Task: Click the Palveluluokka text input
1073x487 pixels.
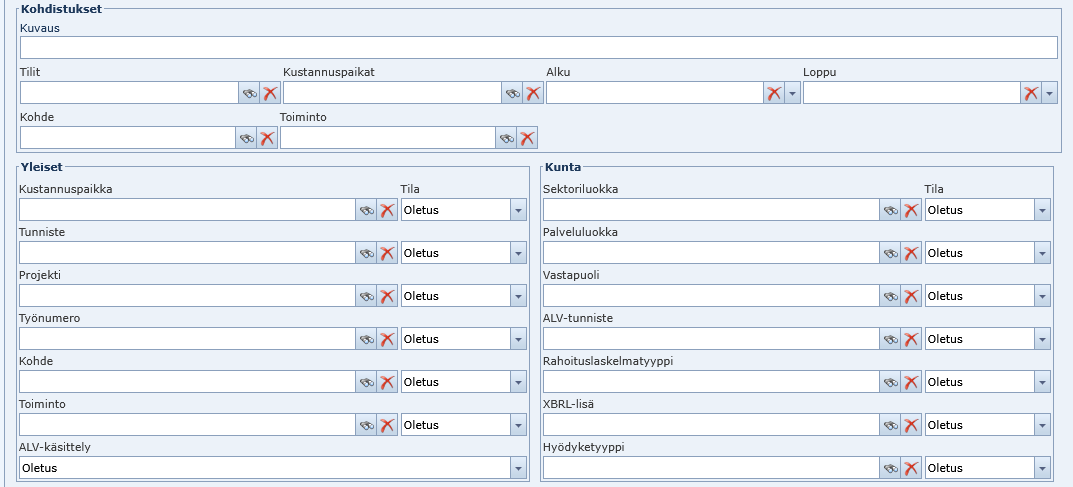Action: point(710,253)
